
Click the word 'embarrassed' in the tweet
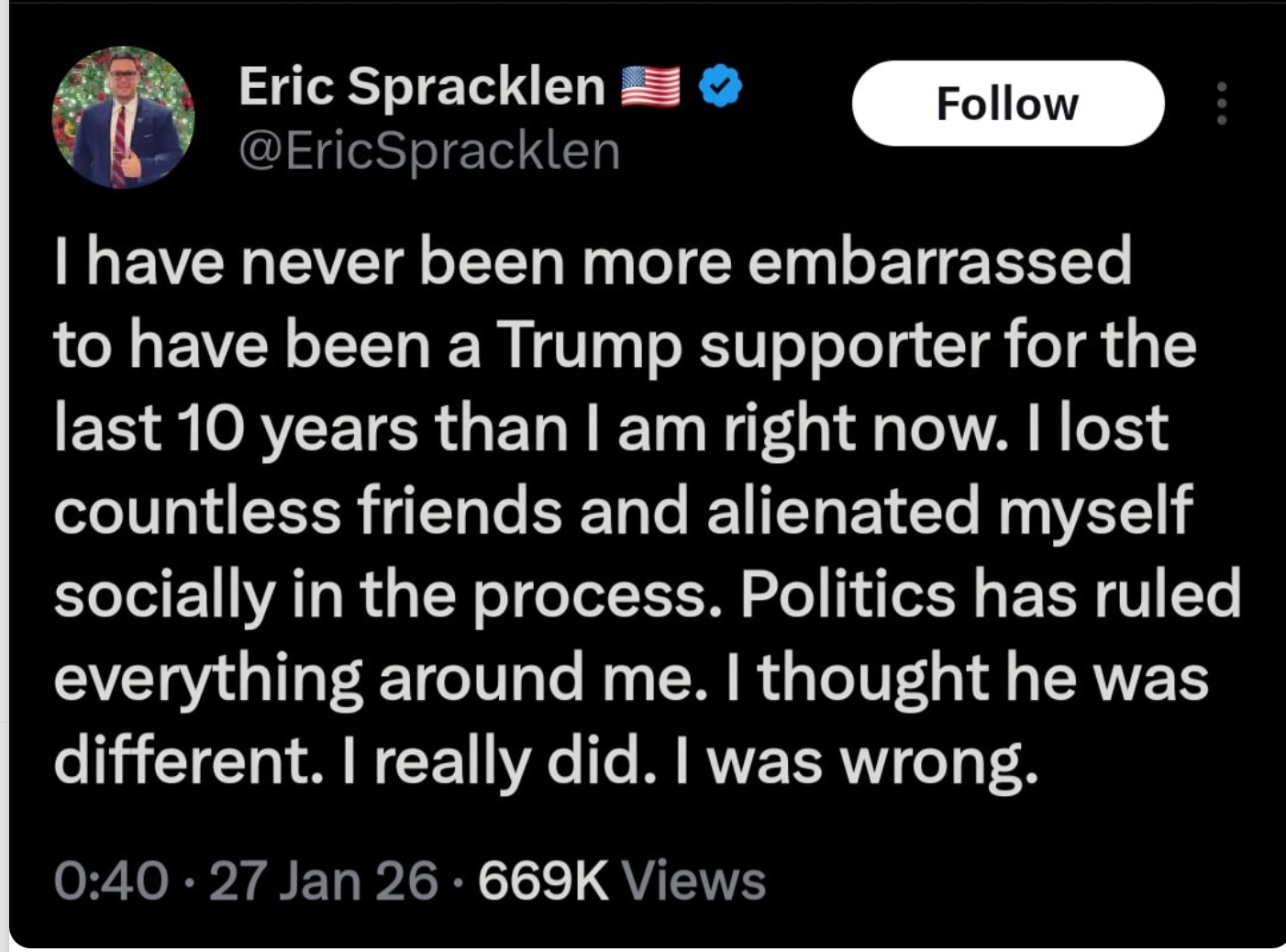coord(939,262)
